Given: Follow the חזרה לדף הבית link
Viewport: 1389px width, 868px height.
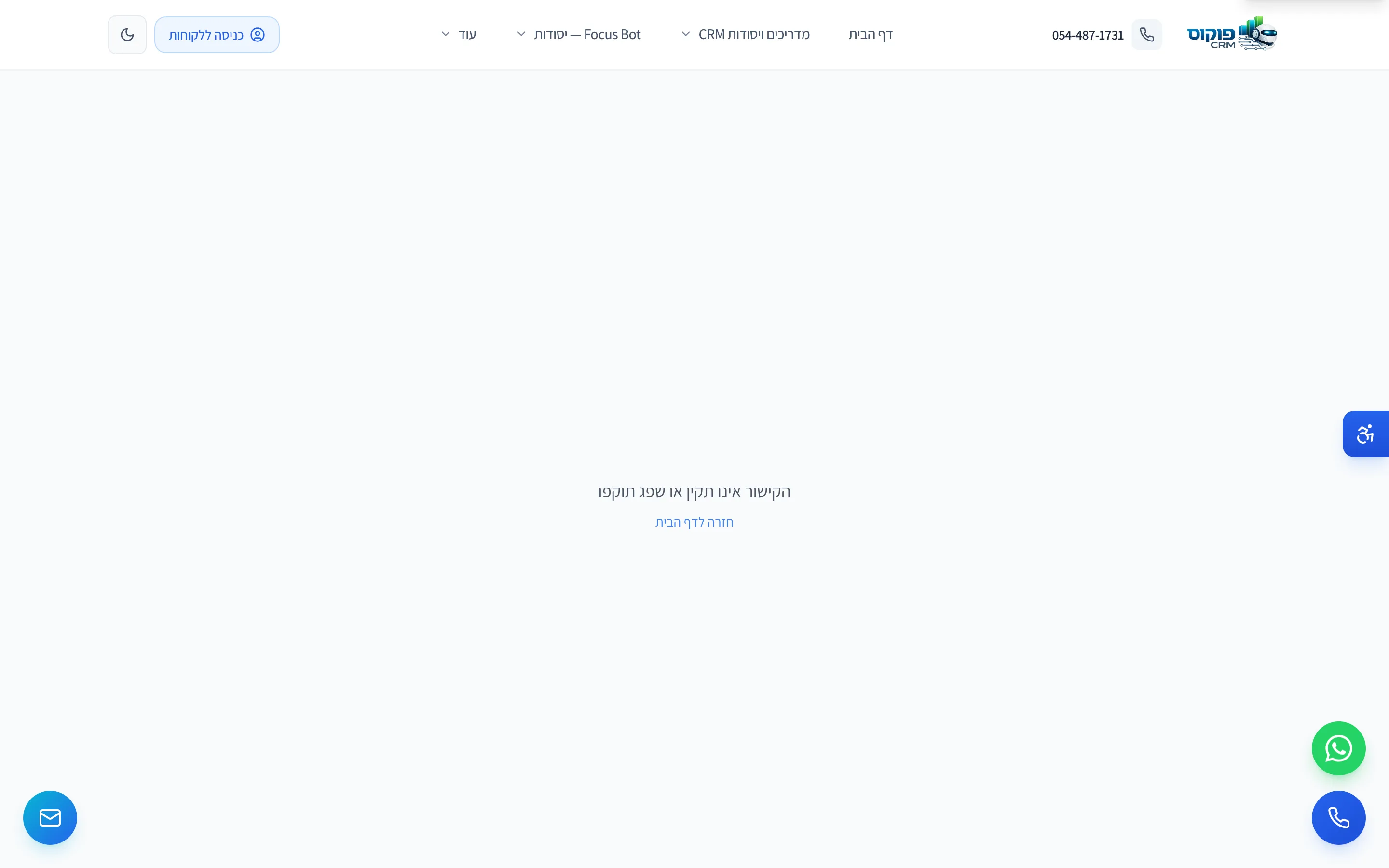Looking at the screenshot, I should point(694,522).
